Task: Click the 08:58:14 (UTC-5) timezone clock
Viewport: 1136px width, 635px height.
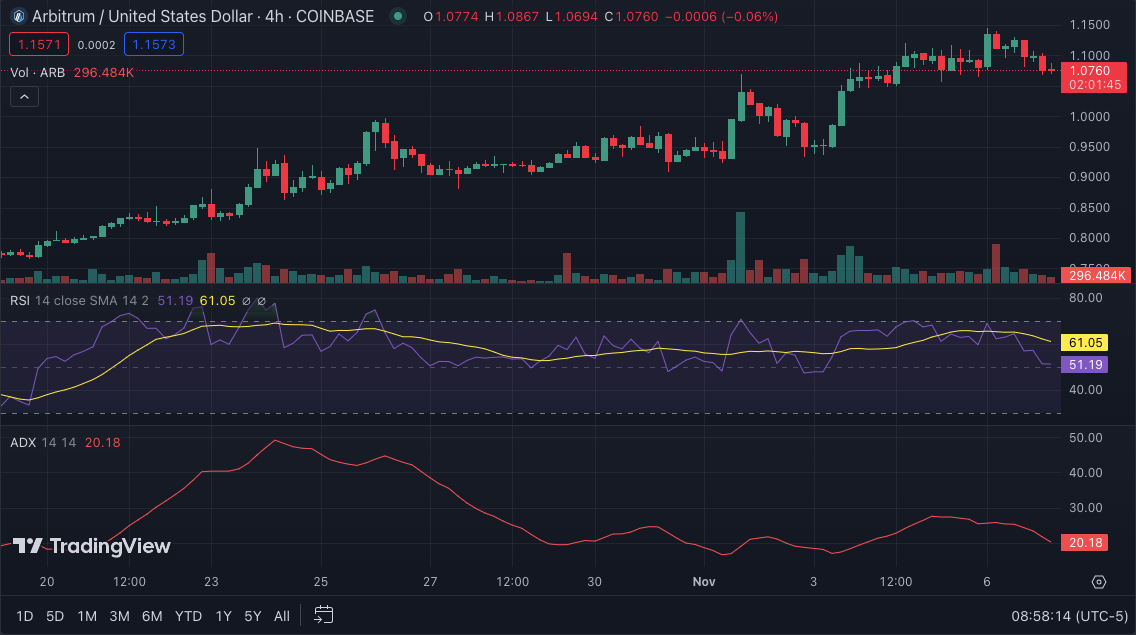Action: pyautogui.click(x=1069, y=616)
